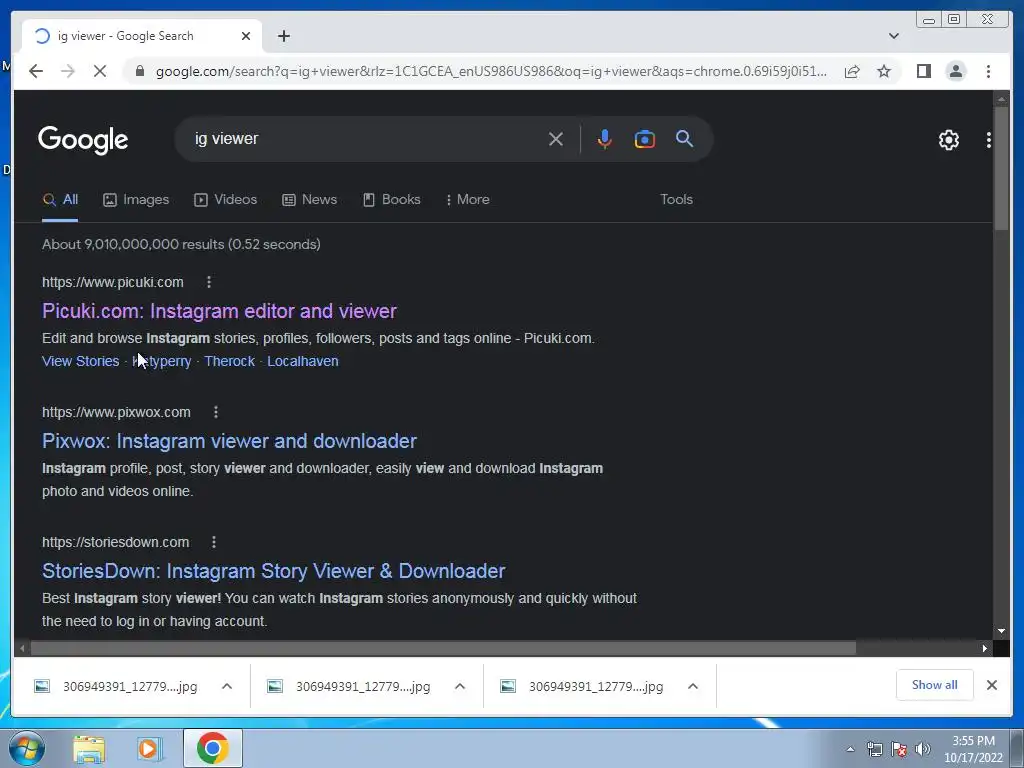This screenshot has width=1024, height=768.
Task: Show hidden system tray icons
Action: pos(850,749)
